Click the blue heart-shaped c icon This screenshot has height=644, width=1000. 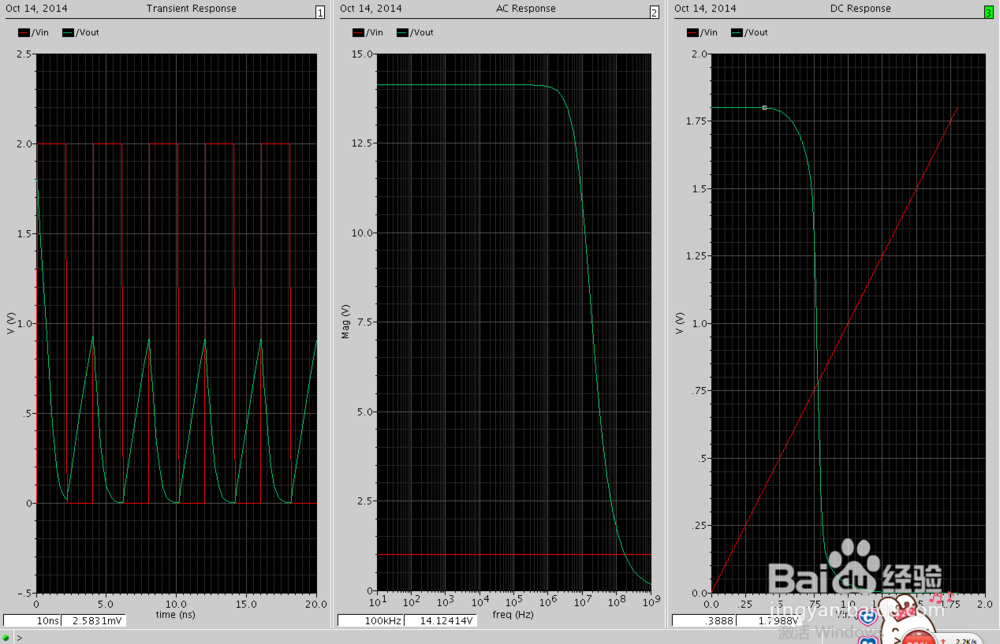867,617
